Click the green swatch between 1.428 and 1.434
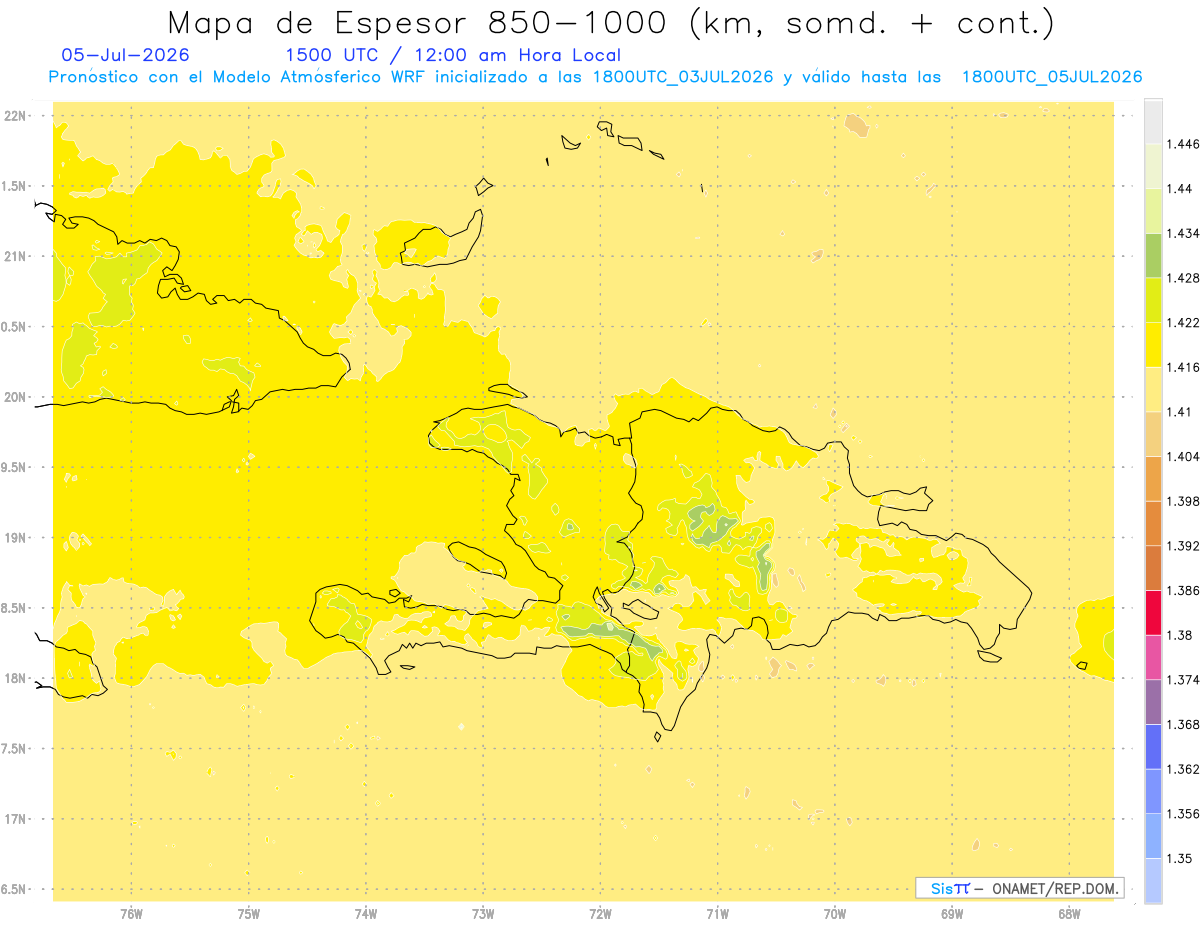Image resolution: width=1200 pixels, height=927 pixels. click(x=1153, y=255)
